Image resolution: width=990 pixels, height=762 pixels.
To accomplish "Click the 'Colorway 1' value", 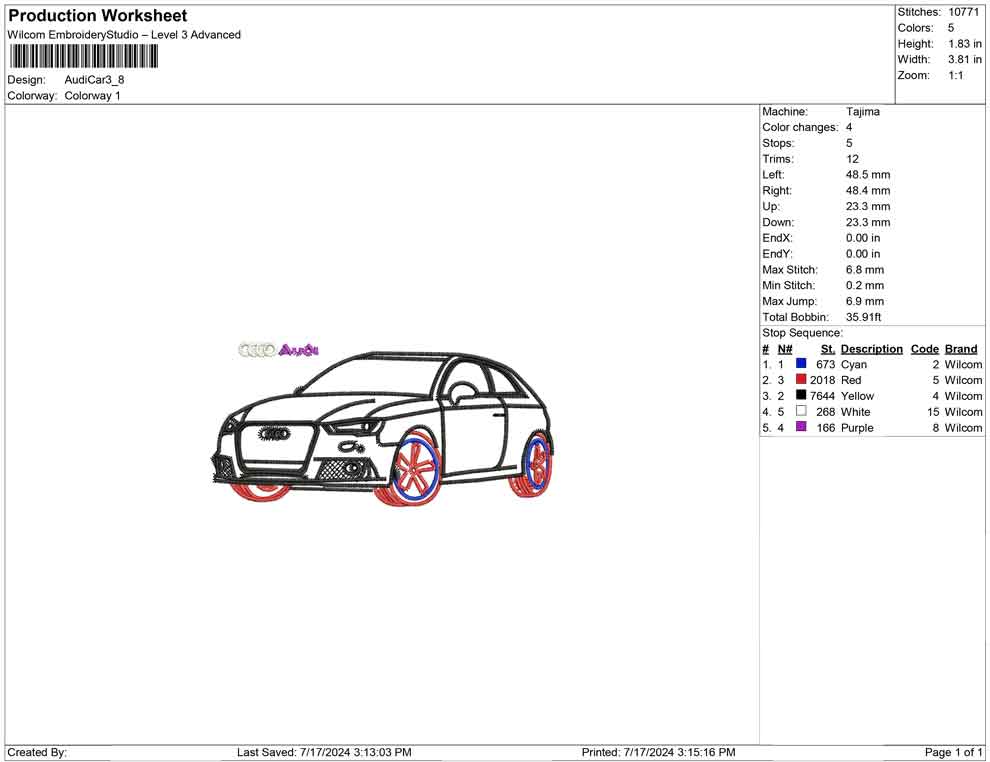I will point(92,96).
